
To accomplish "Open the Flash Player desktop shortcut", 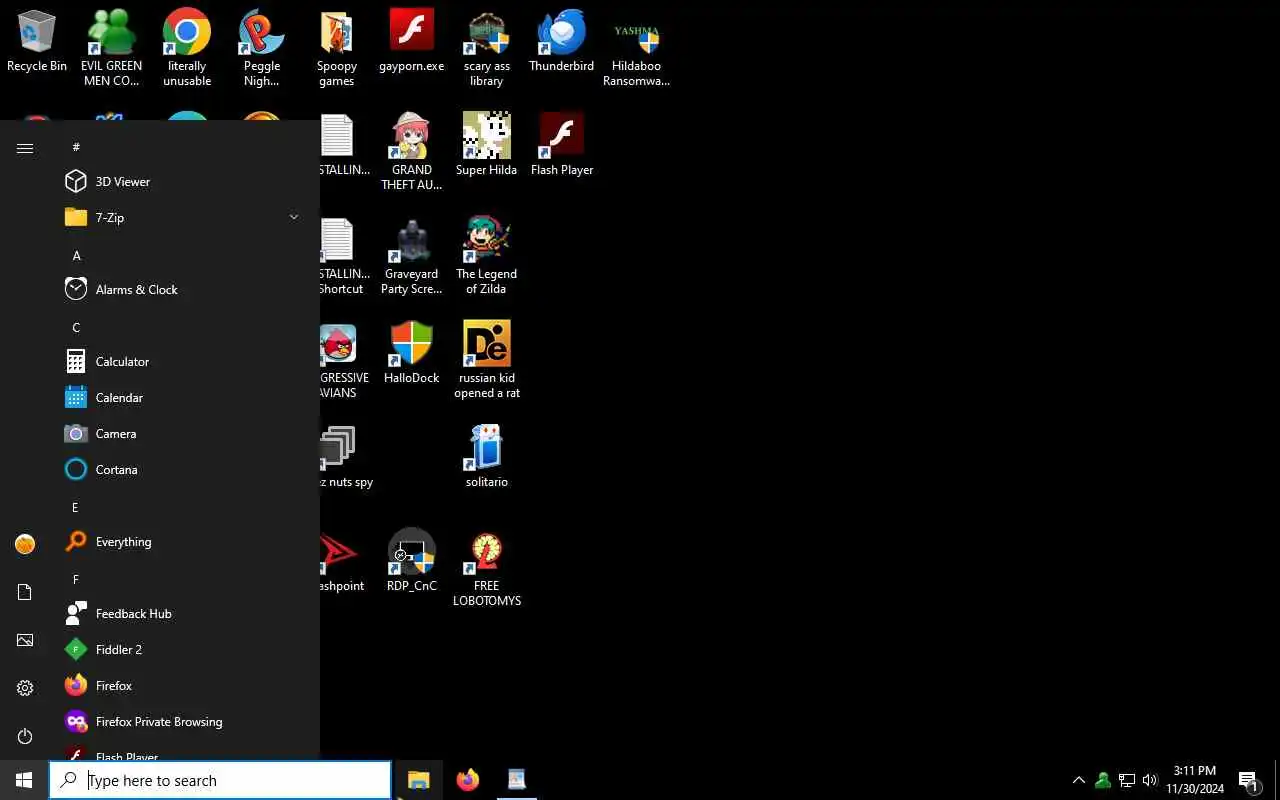I will (562, 145).
